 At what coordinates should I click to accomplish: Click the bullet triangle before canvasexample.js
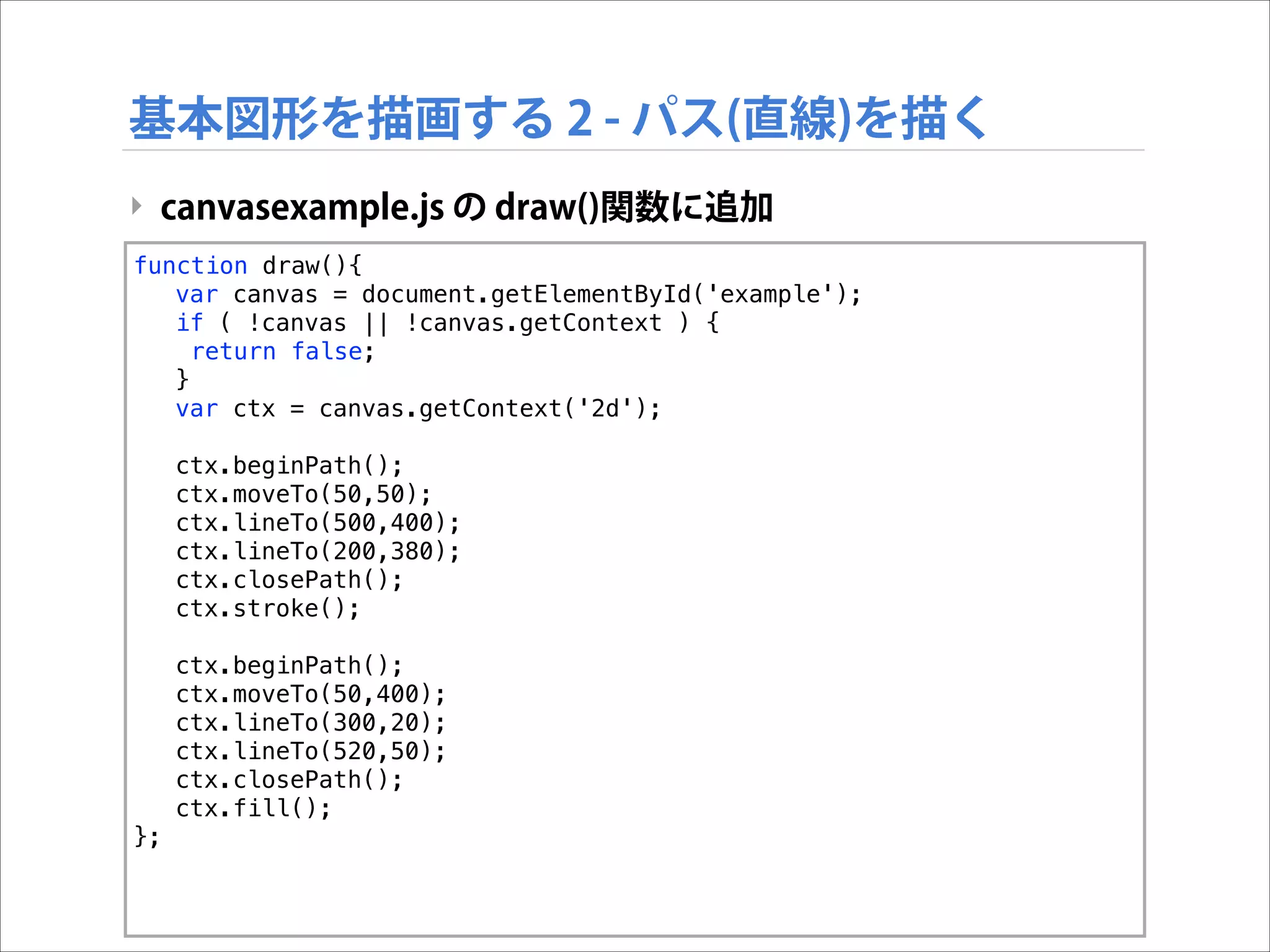click(137, 206)
